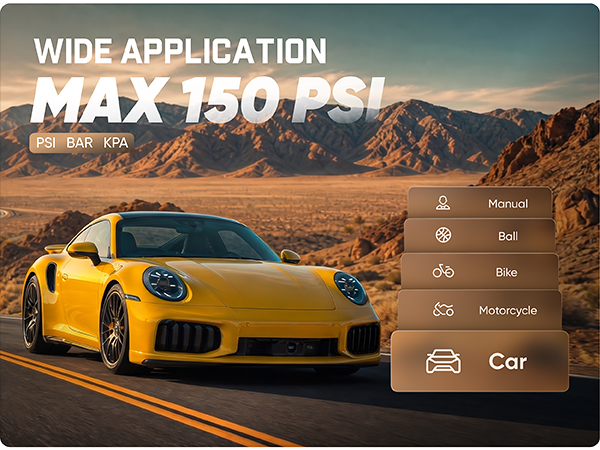600x450 pixels.
Task: Click the bicycle icon for Bike mode
Action: click(x=443, y=271)
